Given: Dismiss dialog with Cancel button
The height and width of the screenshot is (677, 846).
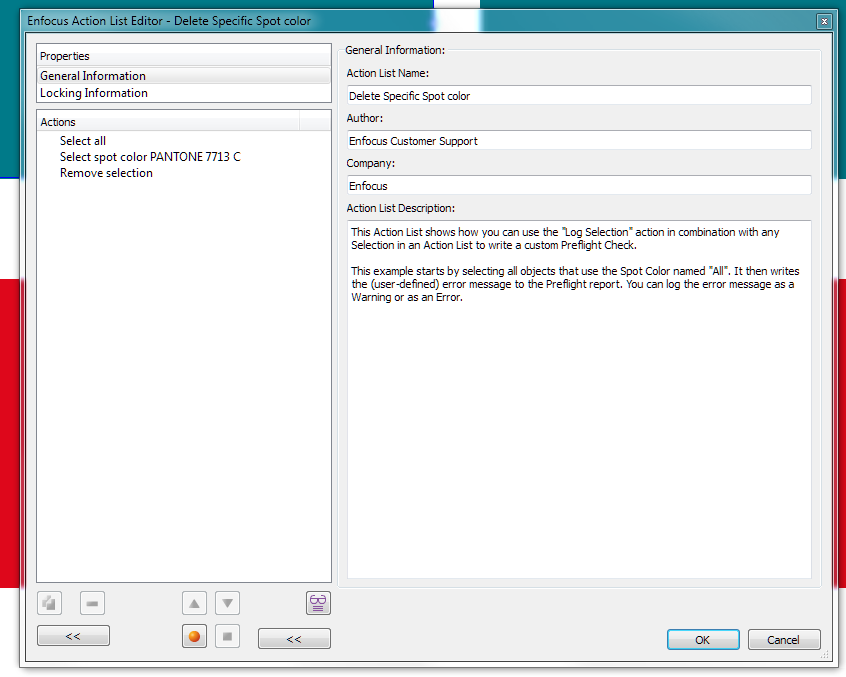Looking at the screenshot, I should pos(784,640).
